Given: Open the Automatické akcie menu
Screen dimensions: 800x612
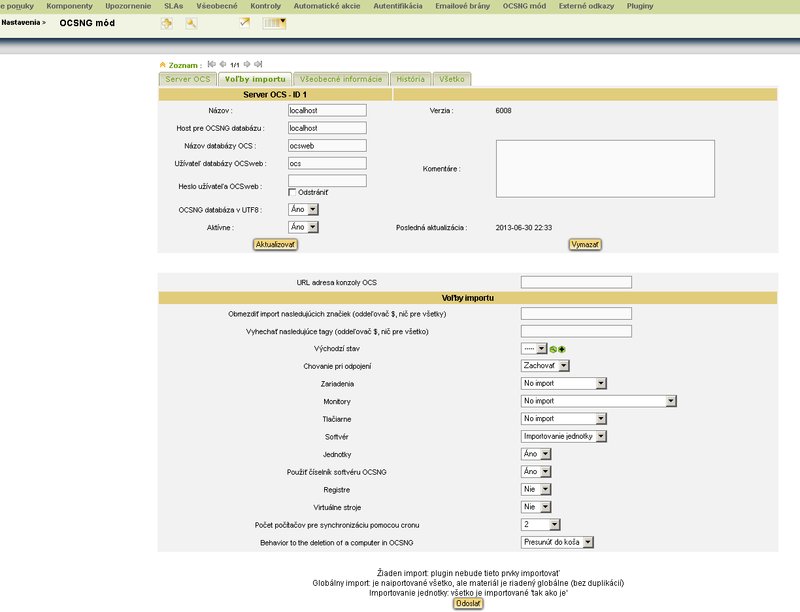Looking at the screenshot, I should [327, 6].
